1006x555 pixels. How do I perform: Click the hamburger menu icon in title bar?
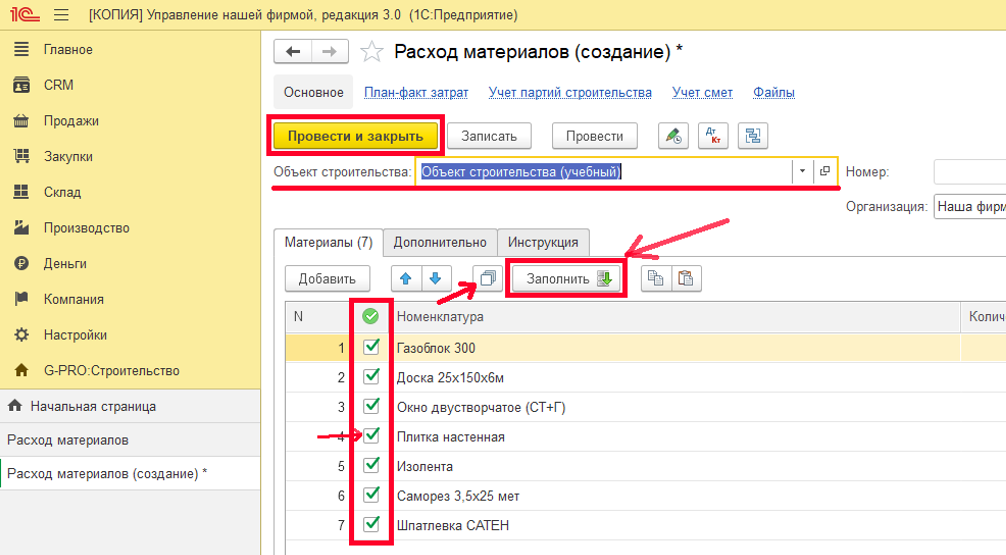tap(60, 15)
